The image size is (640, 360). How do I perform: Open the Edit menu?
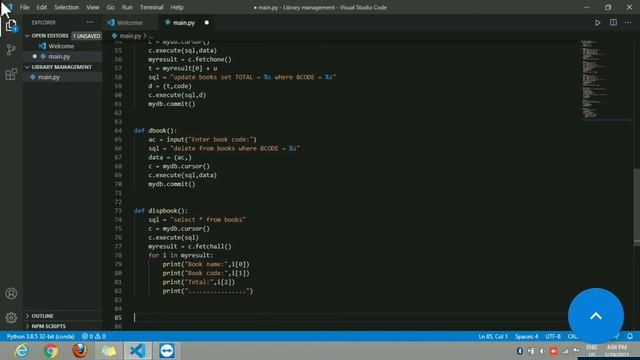42,7
